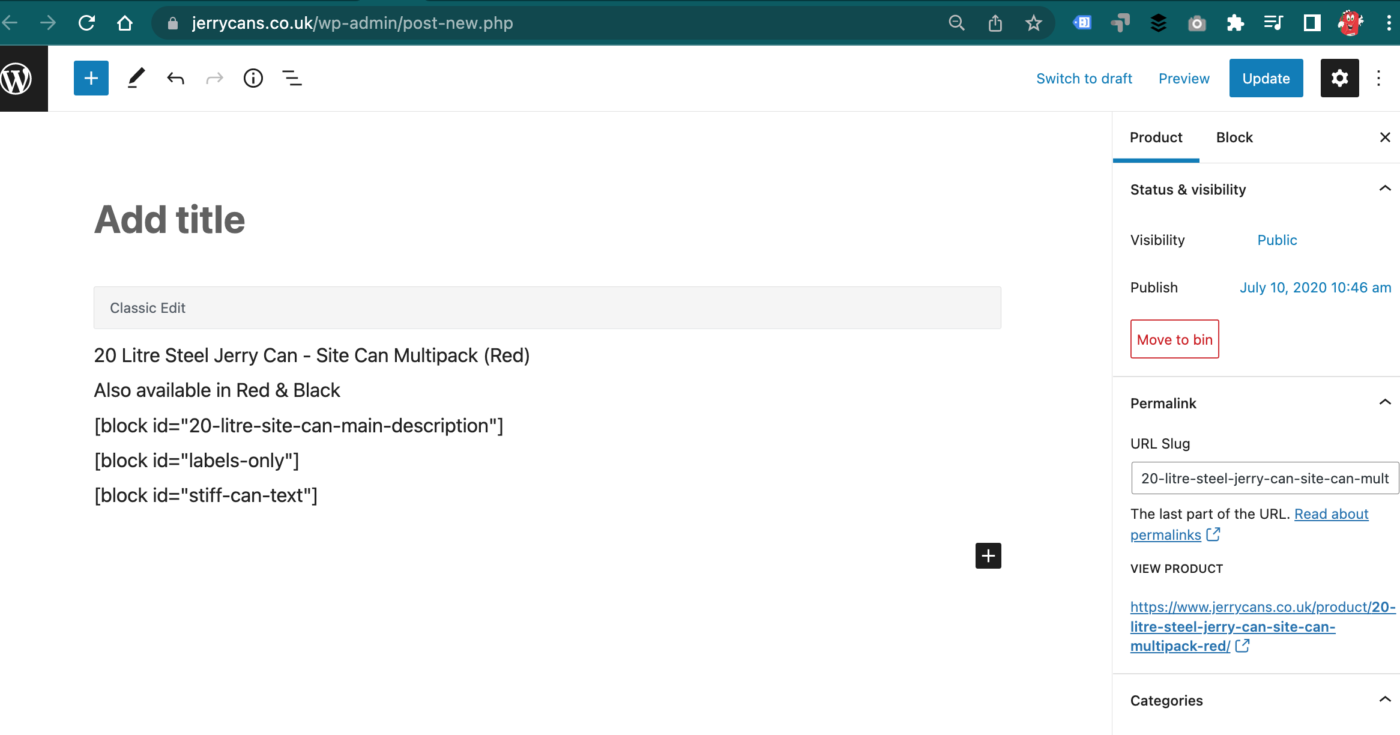Click the Move to bin button
The image size is (1400, 735).
tap(1174, 339)
